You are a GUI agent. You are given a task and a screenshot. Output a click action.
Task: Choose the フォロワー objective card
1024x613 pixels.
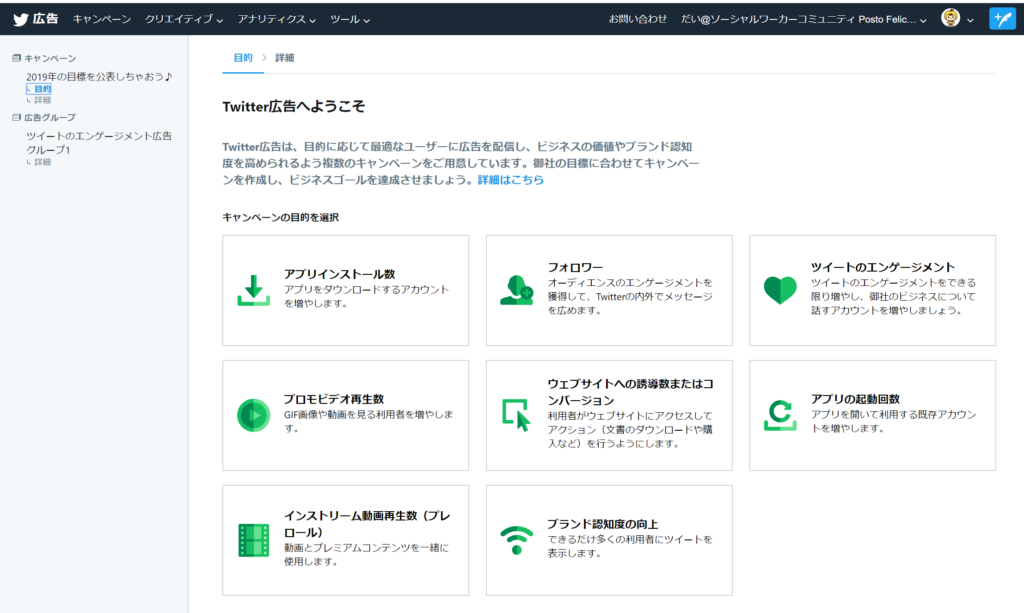pos(609,291)
